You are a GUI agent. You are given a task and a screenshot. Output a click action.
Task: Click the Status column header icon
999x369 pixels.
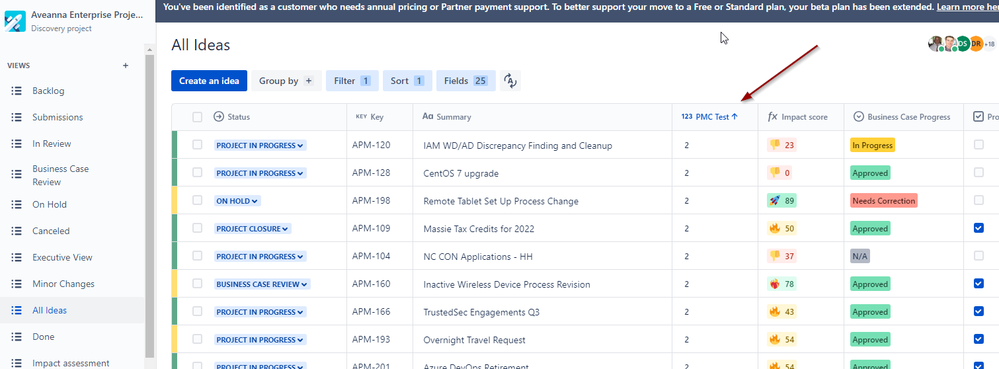pos(219,117)
